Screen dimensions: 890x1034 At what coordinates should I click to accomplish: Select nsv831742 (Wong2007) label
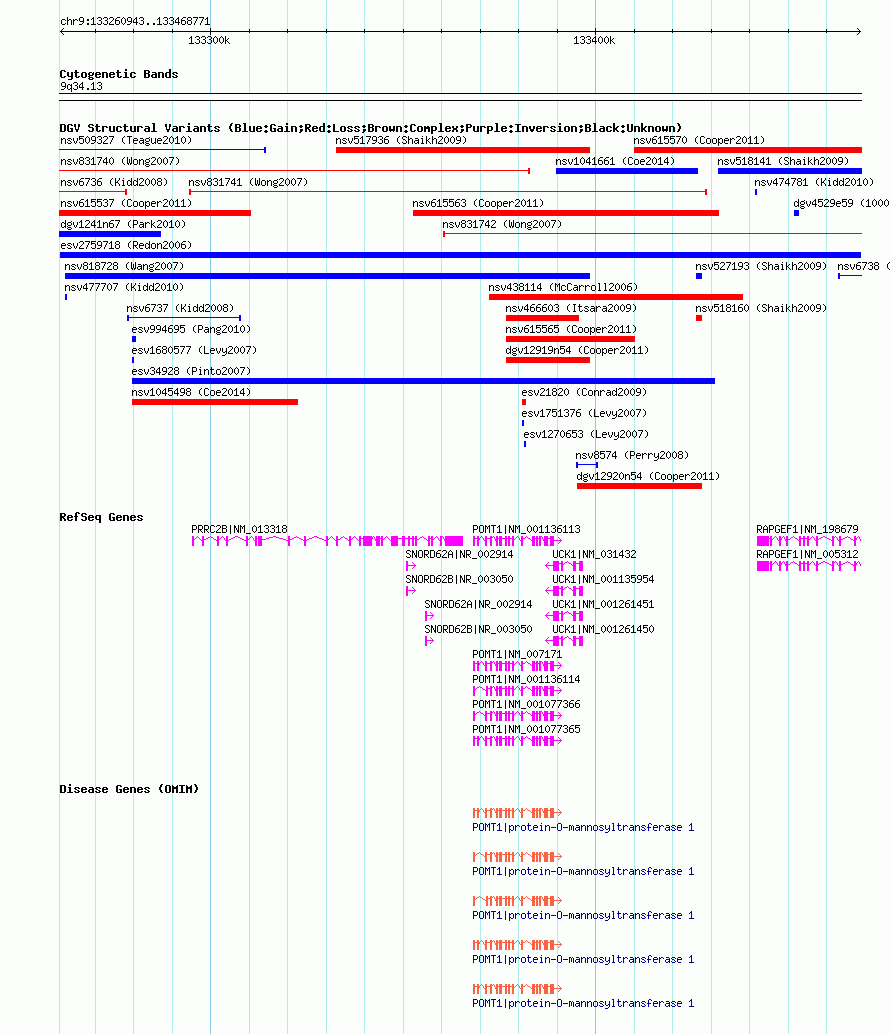click(x=502, y=225)
